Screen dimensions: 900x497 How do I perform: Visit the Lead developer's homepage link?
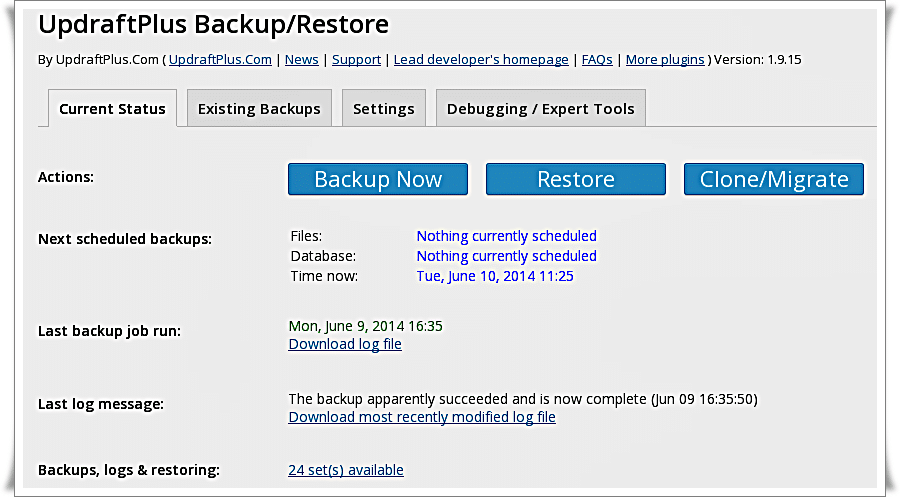point(481,60)
